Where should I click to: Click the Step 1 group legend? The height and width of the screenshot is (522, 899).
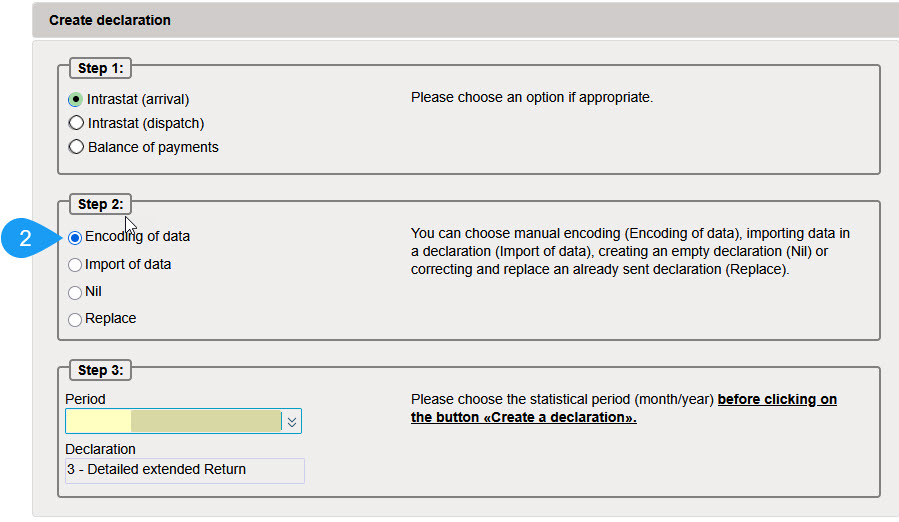point(100,69)
